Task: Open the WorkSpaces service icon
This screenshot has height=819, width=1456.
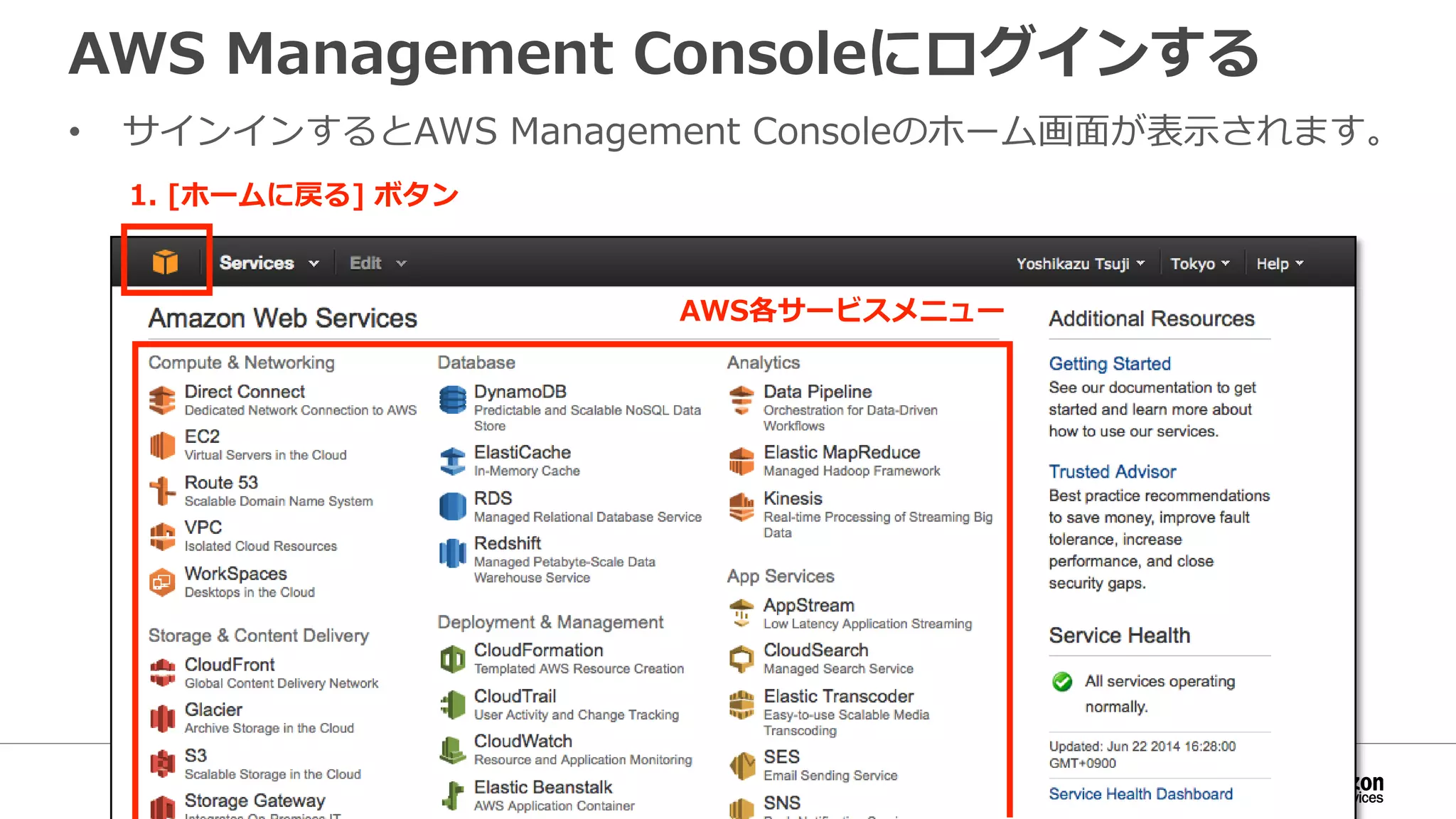Action: click(162, 582)
